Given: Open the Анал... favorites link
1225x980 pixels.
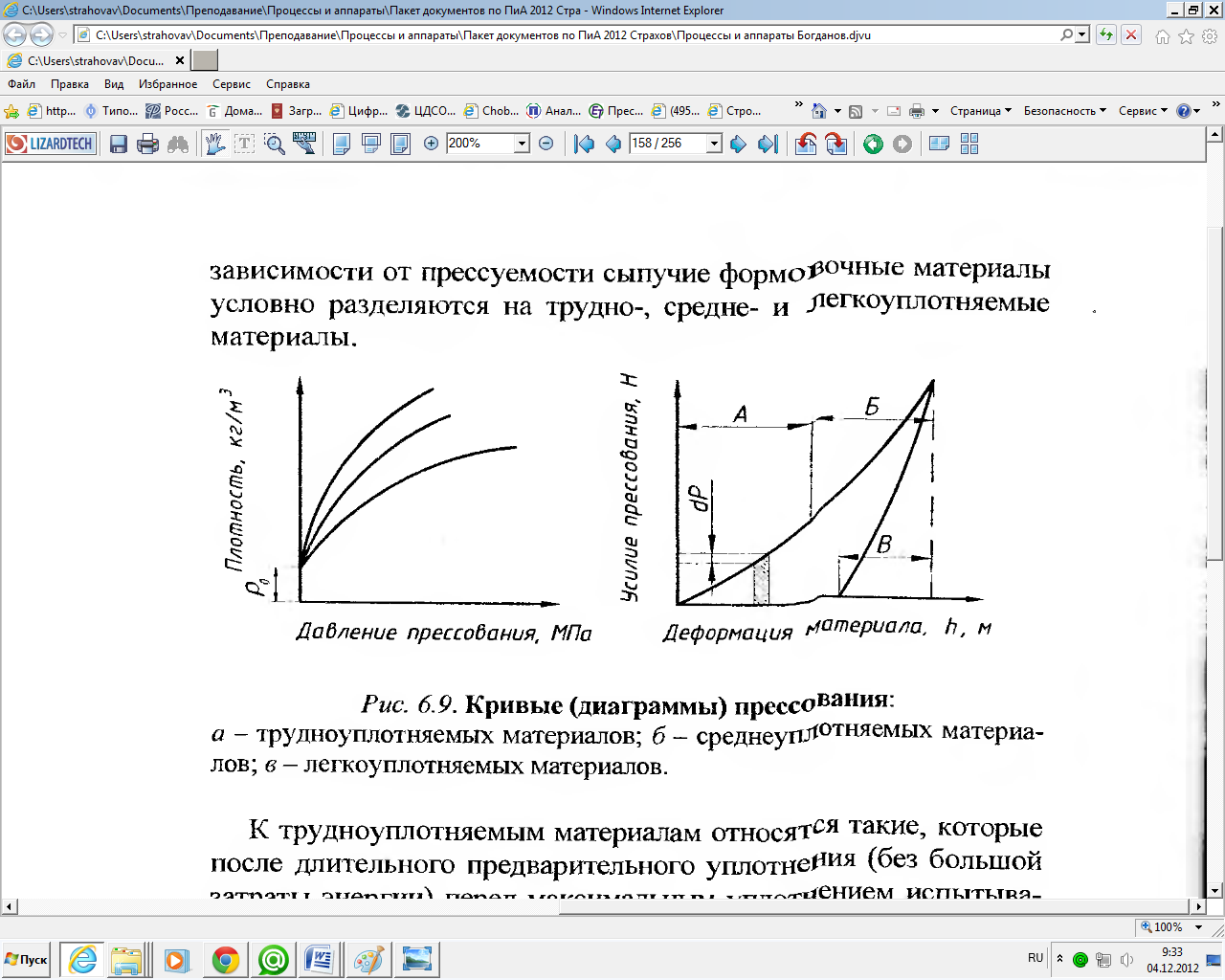Looking at the screenshot, I should [554, 111].
